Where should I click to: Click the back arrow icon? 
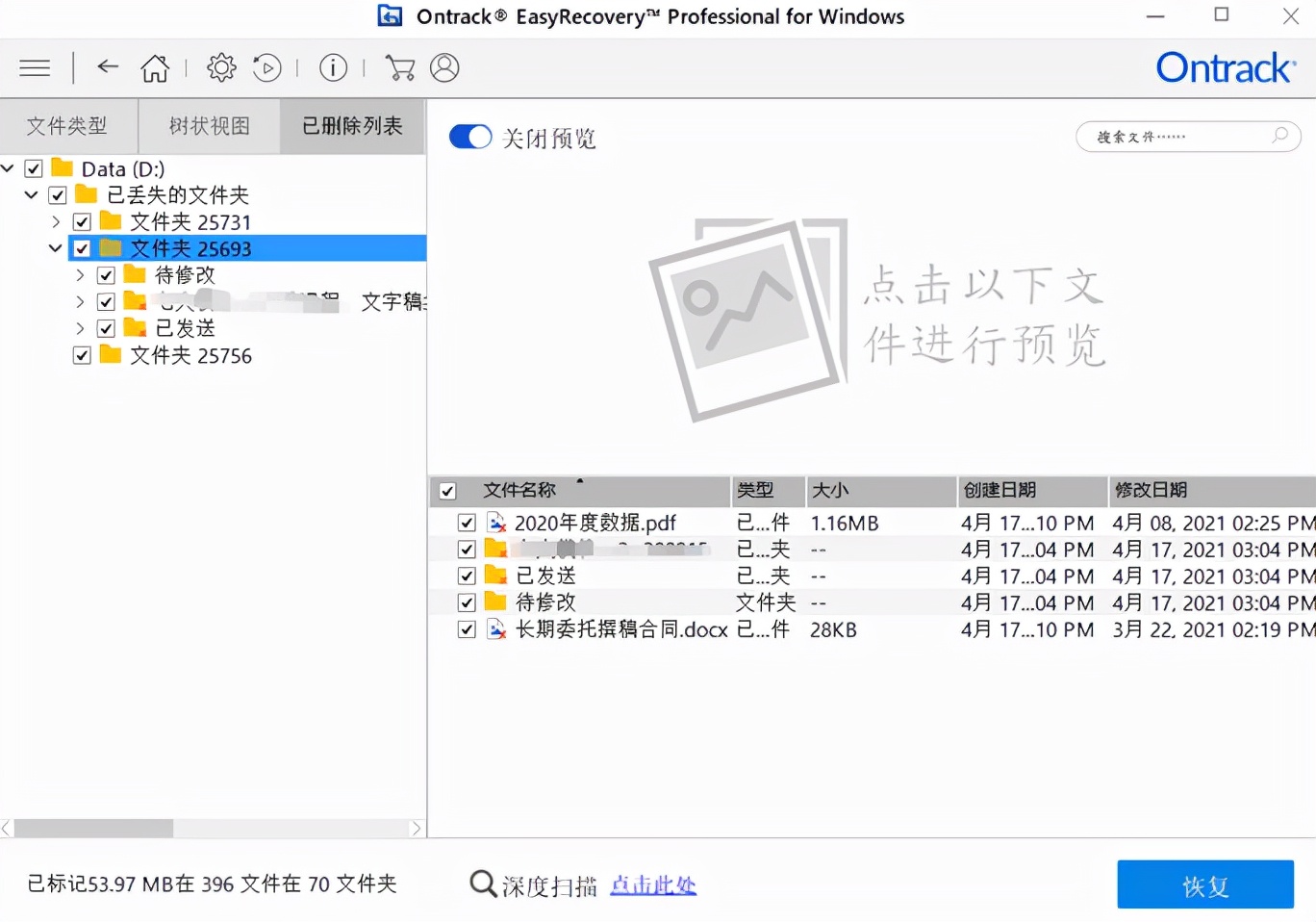(x=107, y=67)
